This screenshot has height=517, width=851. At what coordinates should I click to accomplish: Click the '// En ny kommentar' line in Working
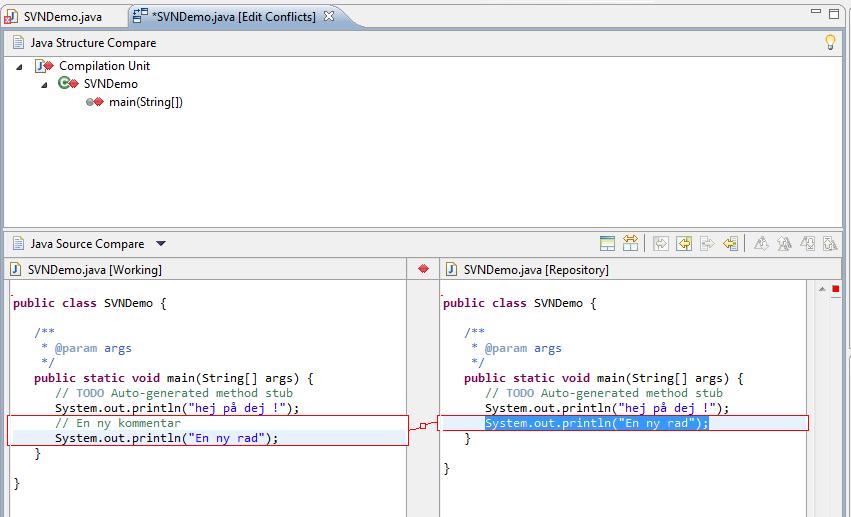[x=118, y=423]
